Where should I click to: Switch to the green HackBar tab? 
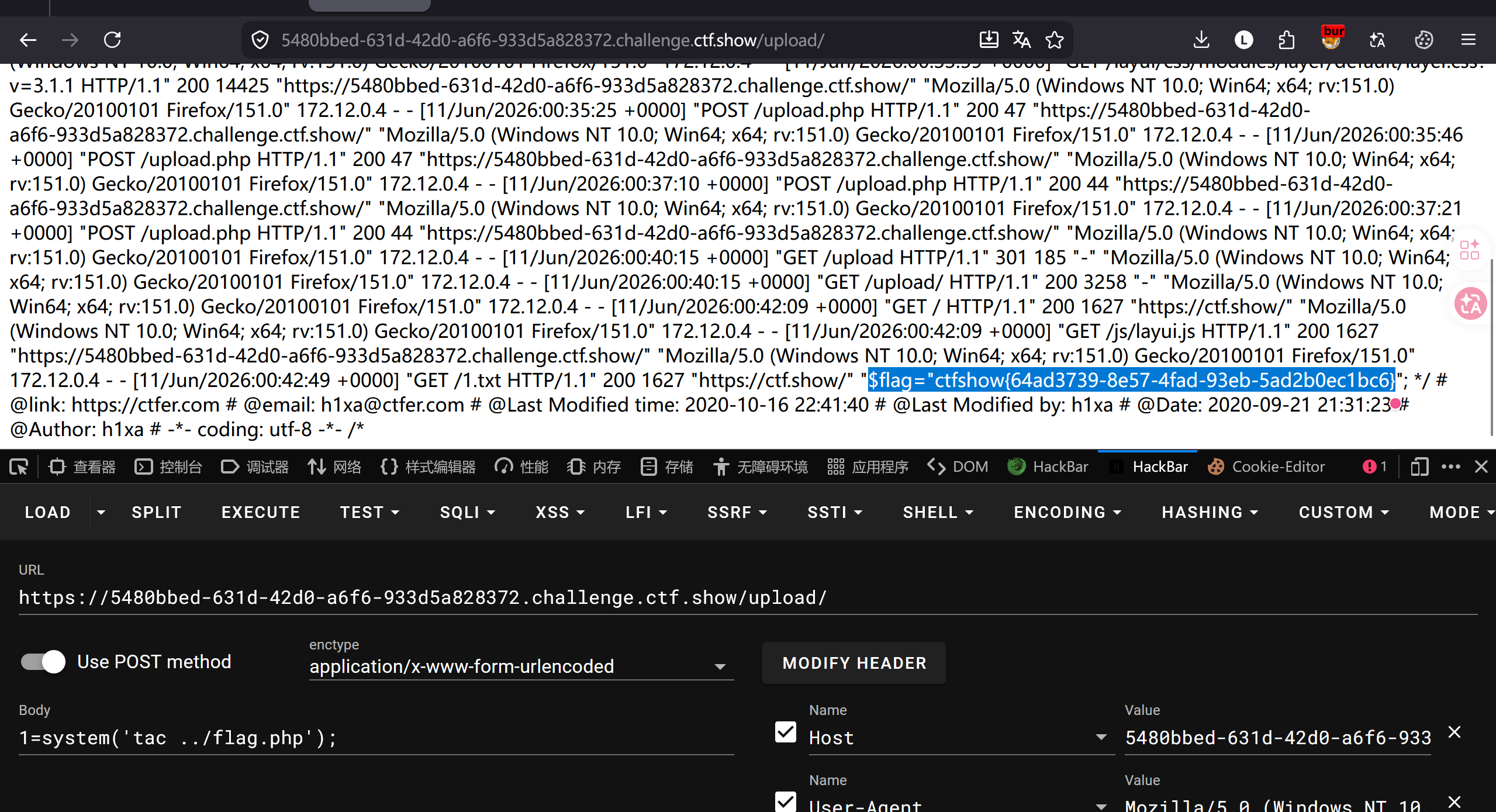pyautogui.click(x=1048, y=467)
